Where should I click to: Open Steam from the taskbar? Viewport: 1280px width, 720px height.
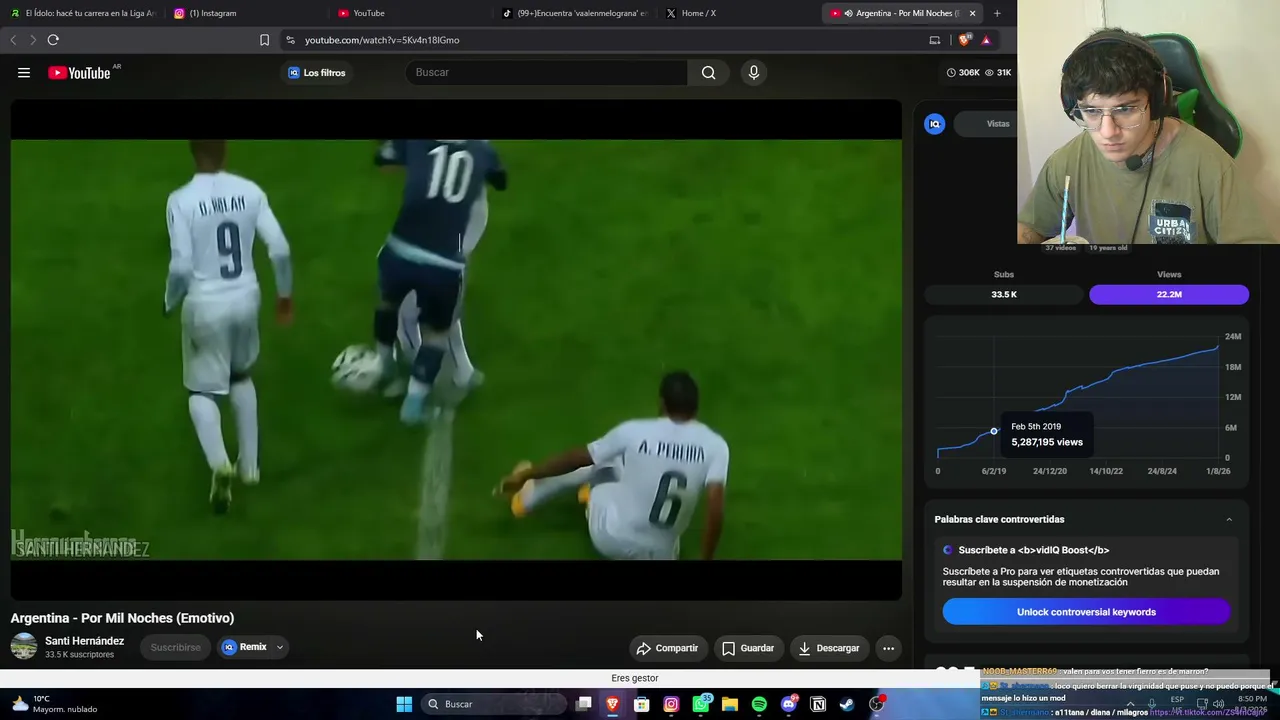click(x=847, y=704)
